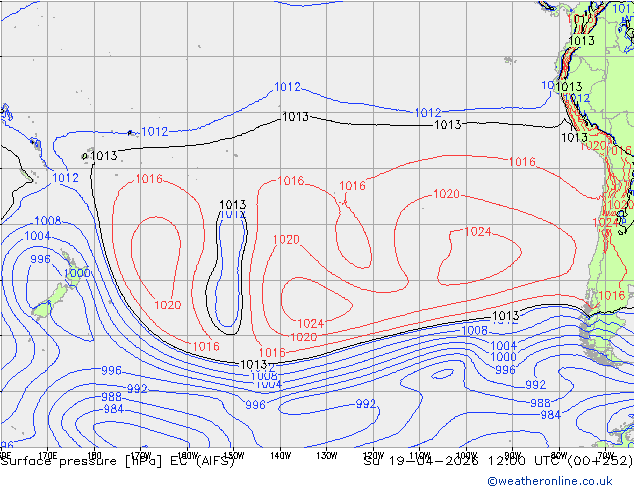
Task: Click the 130W longitude axis label
Action: [327, 456]
